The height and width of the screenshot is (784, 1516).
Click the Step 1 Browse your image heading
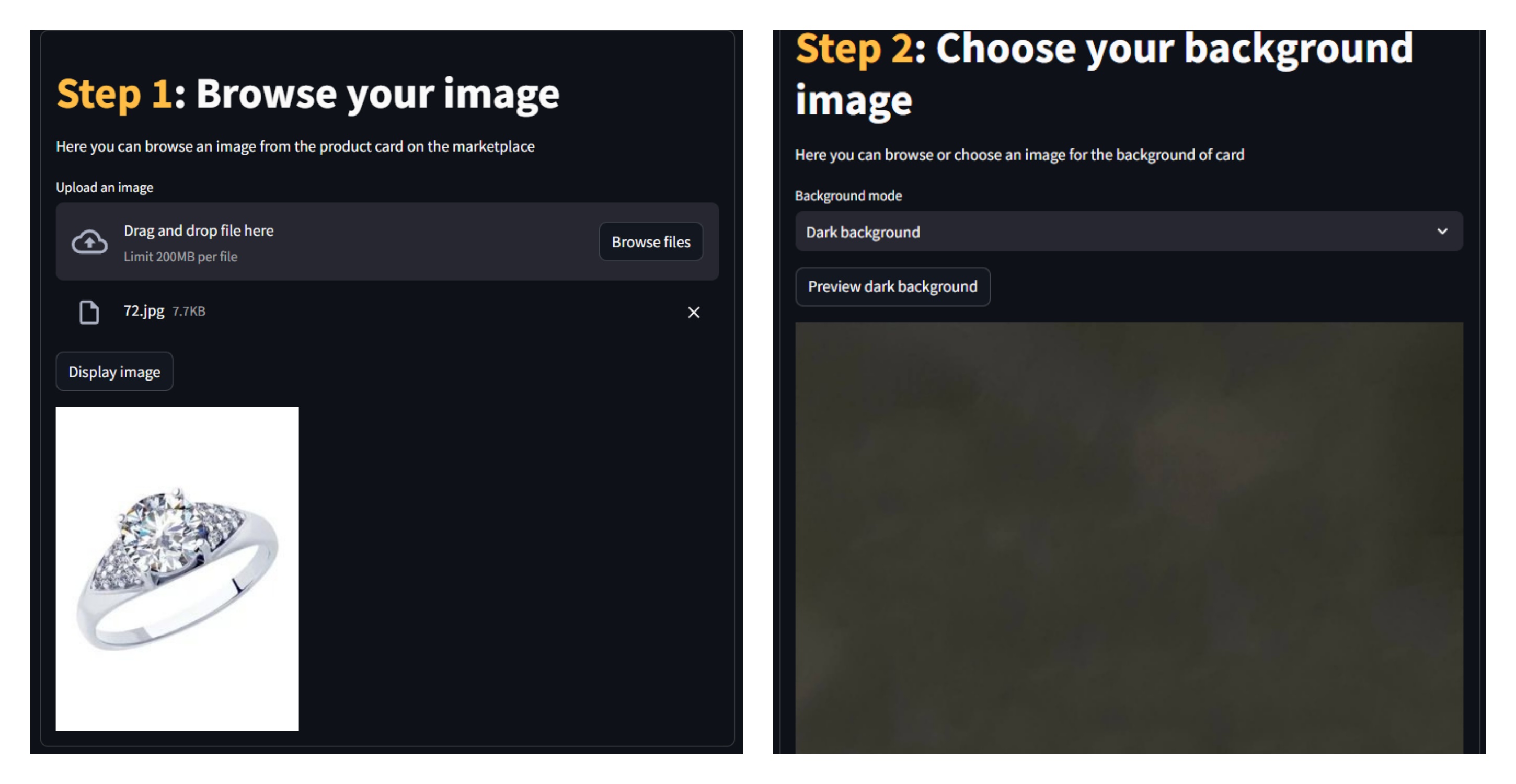(x=308, y=94)
